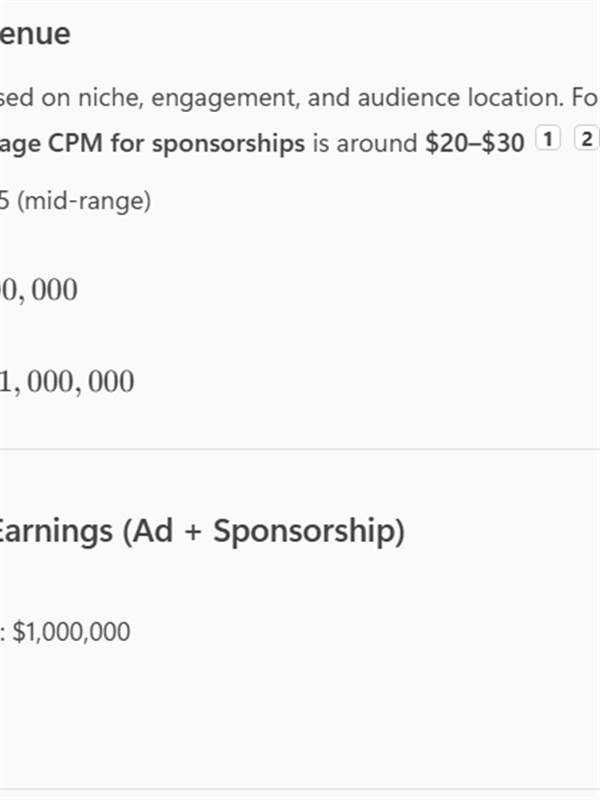Click the divider above the Earnings heading

click(300, 449)
